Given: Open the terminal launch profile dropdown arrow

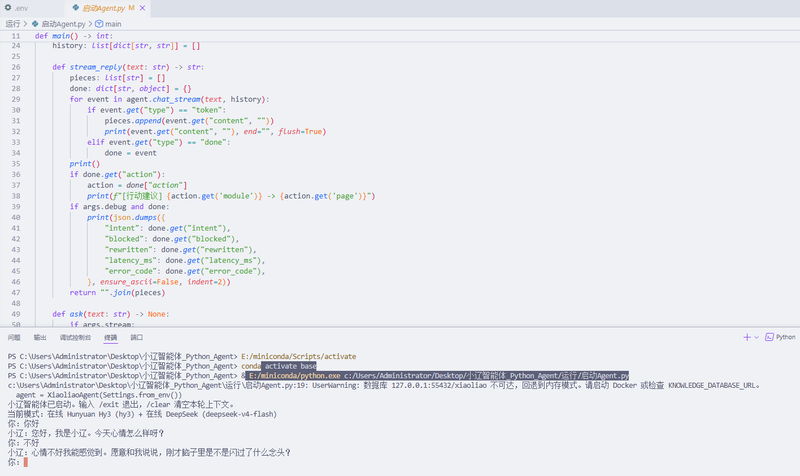Looking at the screenshot, I should 756,337.
